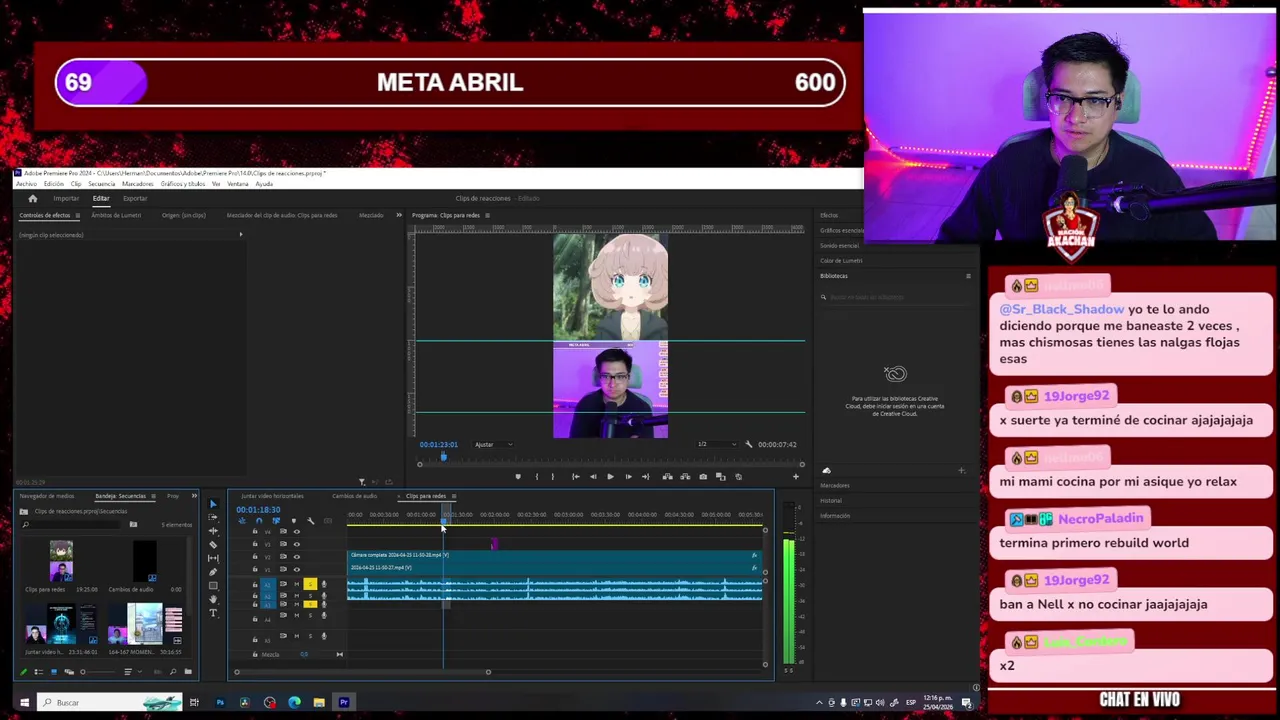Open Program monitor settings wrench
The width and height of the screenshot is (1280, 720).
pos(748,444)
